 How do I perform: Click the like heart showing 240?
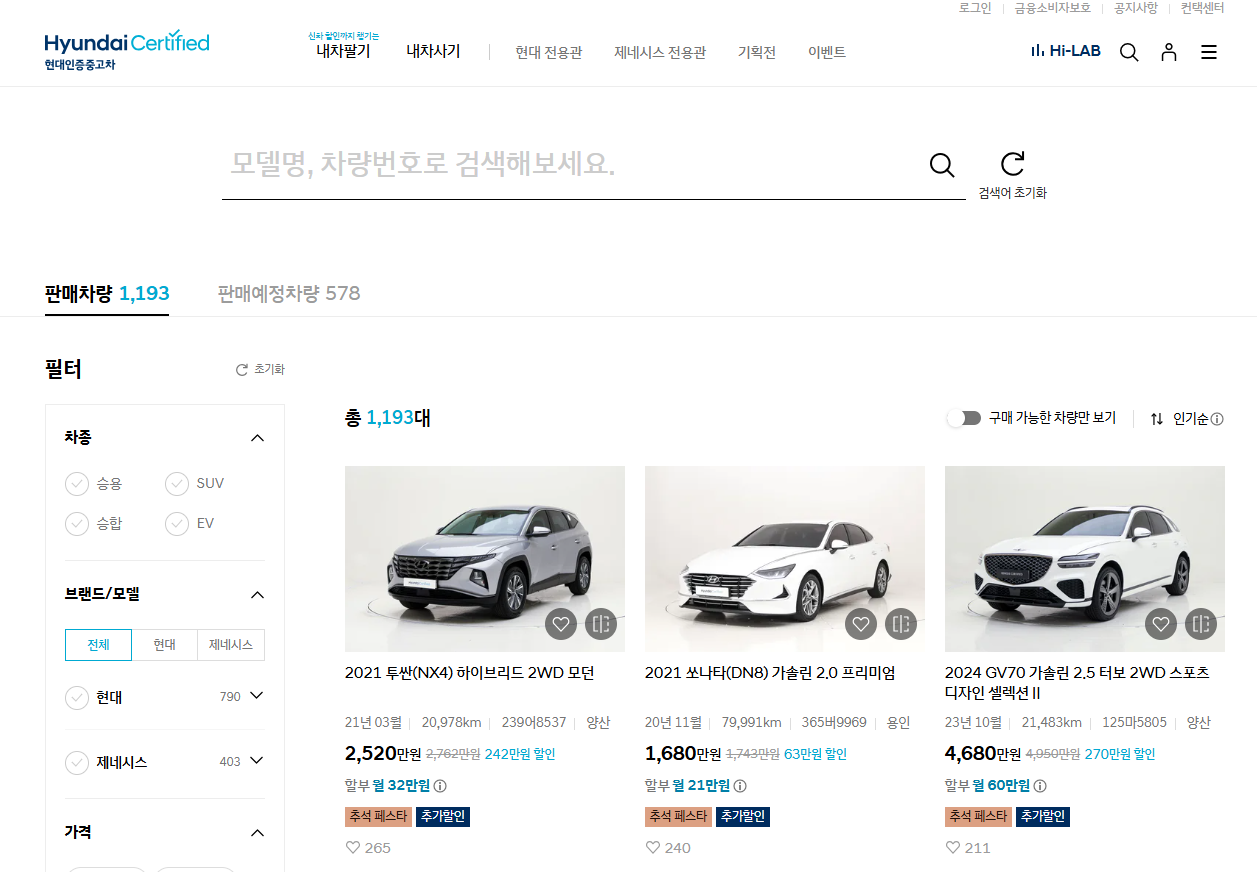pos(652,847)
